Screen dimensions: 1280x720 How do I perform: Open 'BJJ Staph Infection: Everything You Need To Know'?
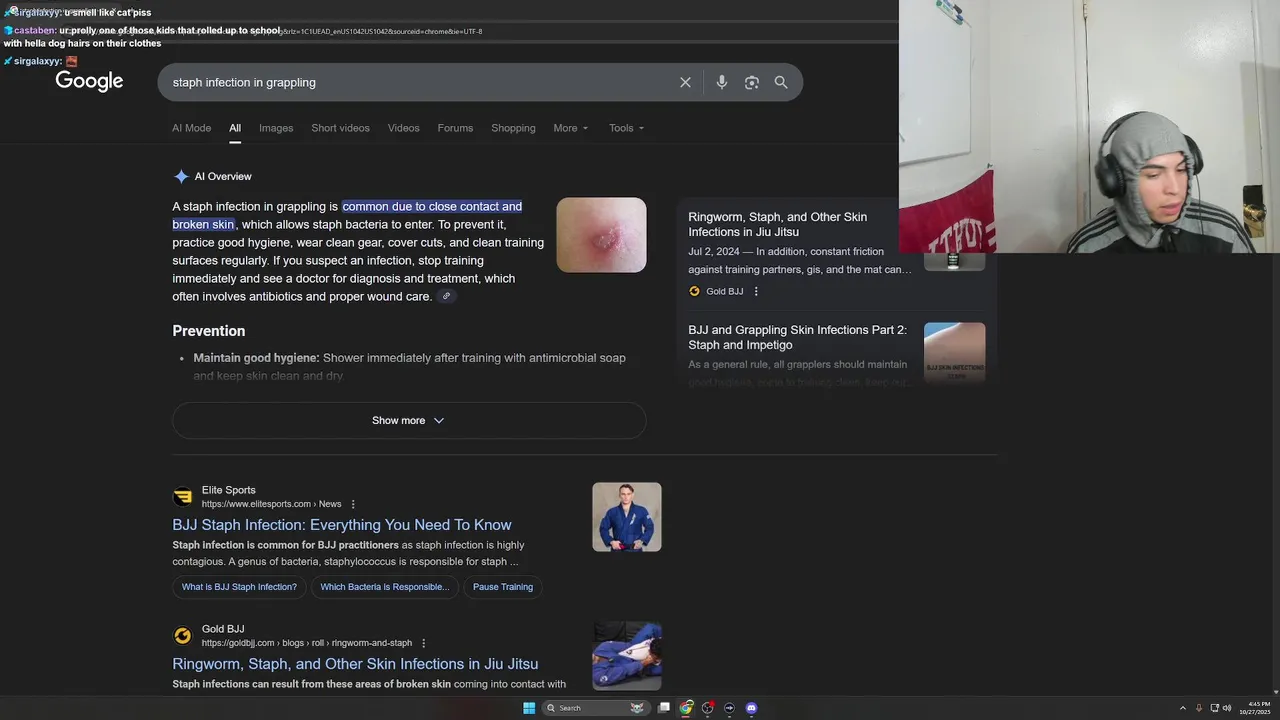pyautogui.click(x=342, y=525)
